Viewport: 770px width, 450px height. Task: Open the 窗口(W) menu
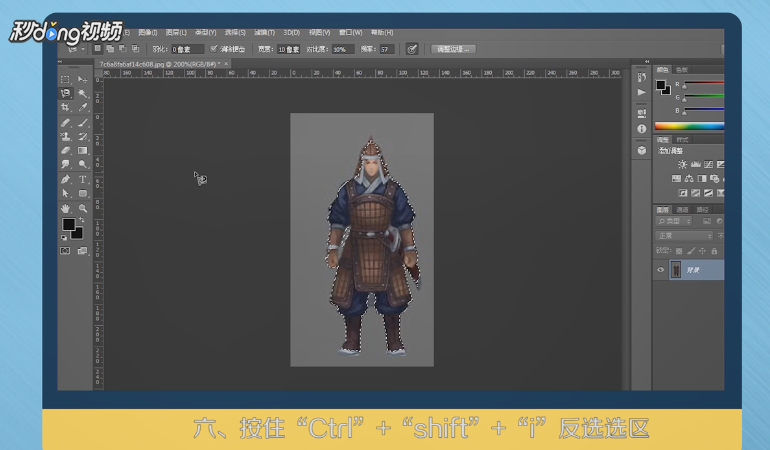pyautogui.click(x=351, y=32)
